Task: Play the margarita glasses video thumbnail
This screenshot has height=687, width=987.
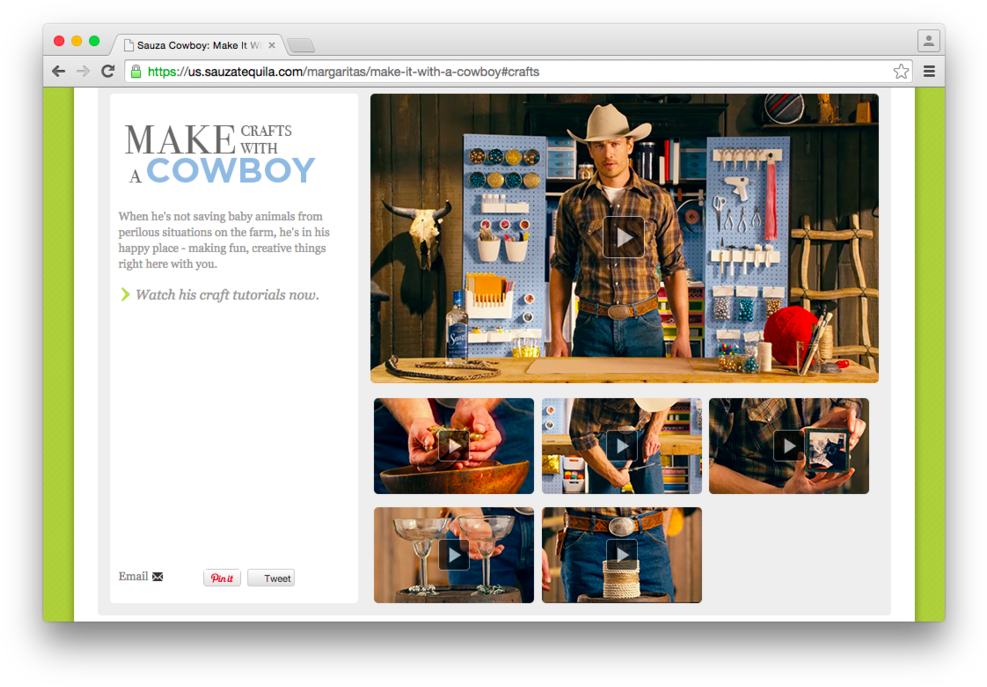Action: 453,555
